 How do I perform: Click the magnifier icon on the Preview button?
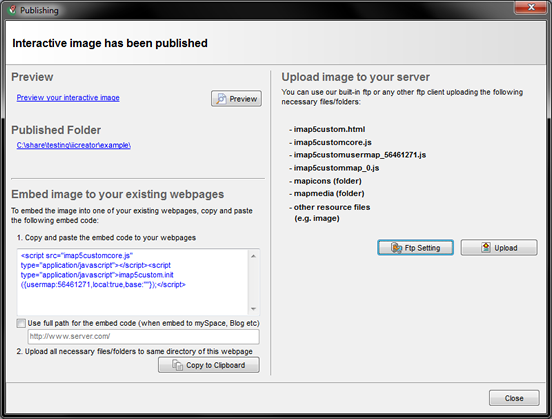coord(221,99)
